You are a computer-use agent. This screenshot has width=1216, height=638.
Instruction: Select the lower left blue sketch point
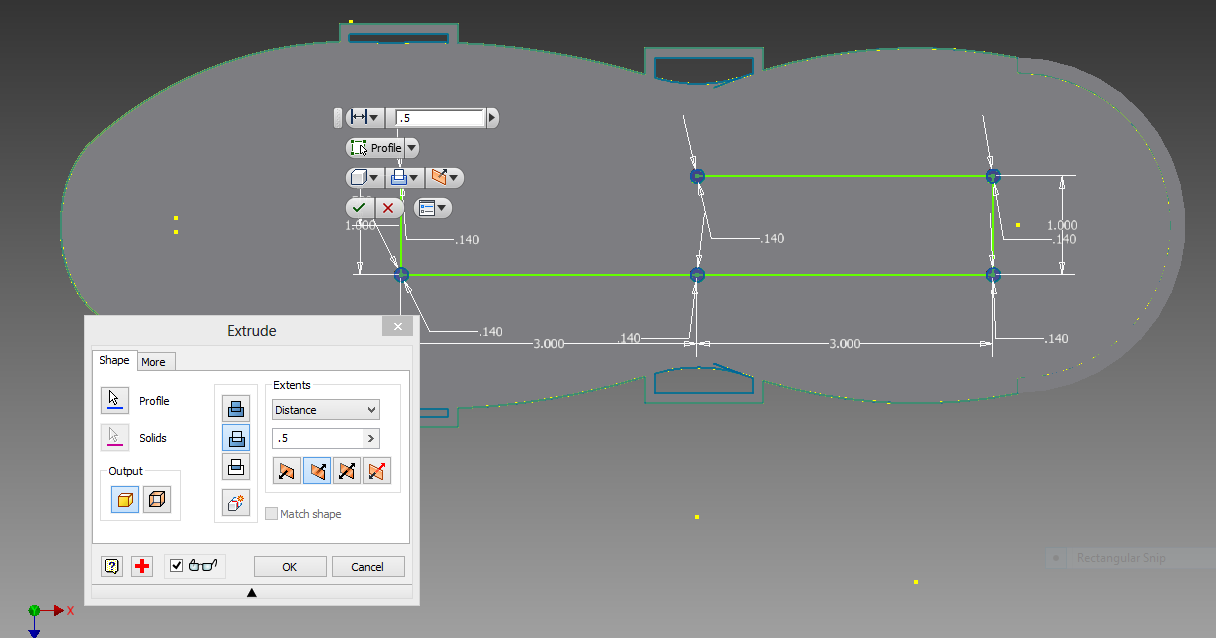[401, 274]
